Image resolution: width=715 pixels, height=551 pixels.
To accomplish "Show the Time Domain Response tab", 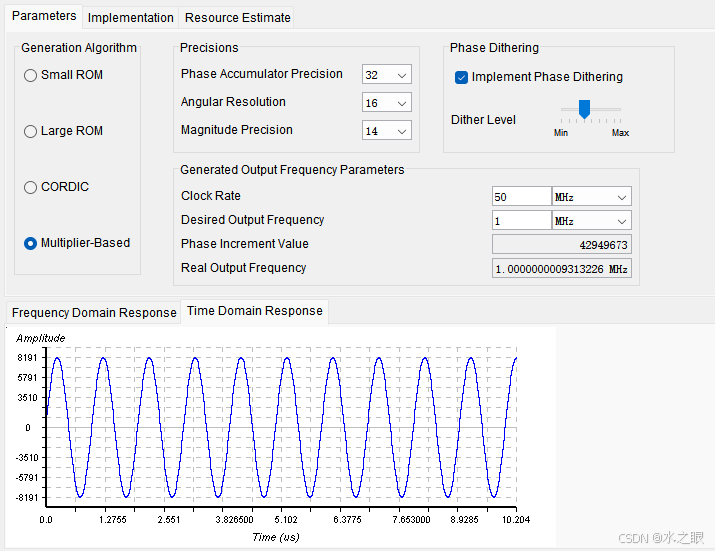I will 254,311.
